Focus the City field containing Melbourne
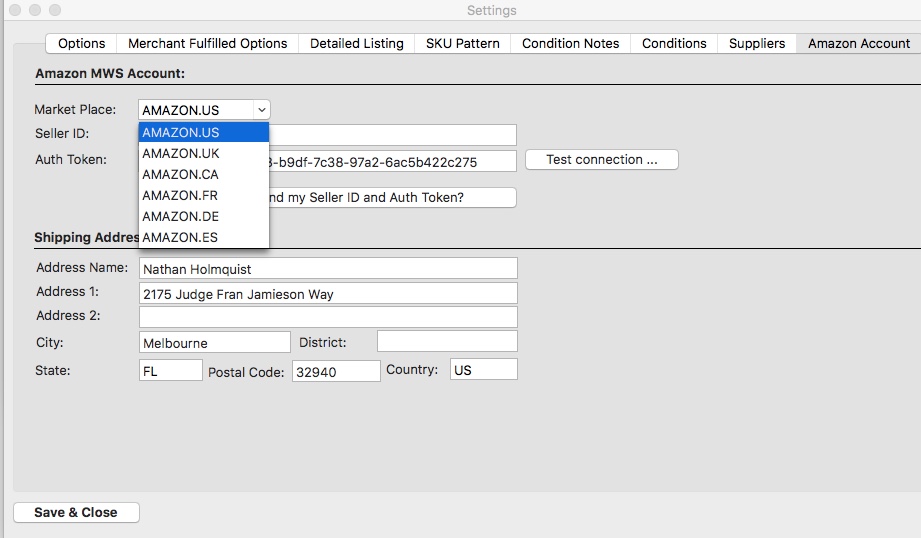This screenshot has height=538, width=921. (214, 343)
